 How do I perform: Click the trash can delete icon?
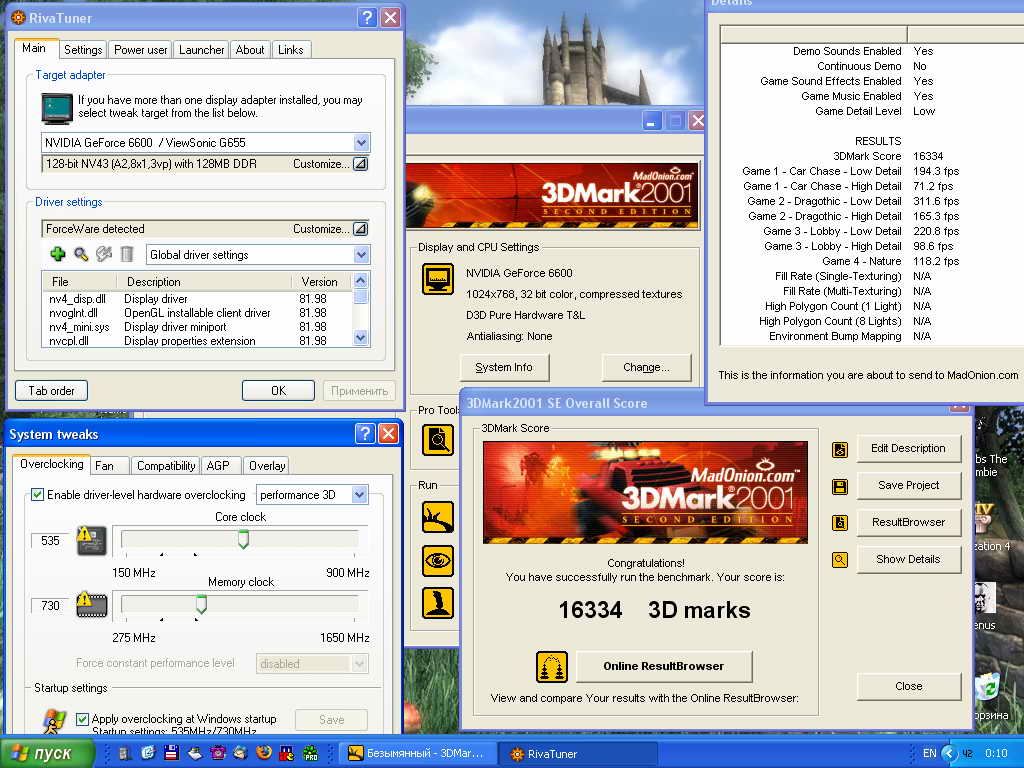coord(127,254)
